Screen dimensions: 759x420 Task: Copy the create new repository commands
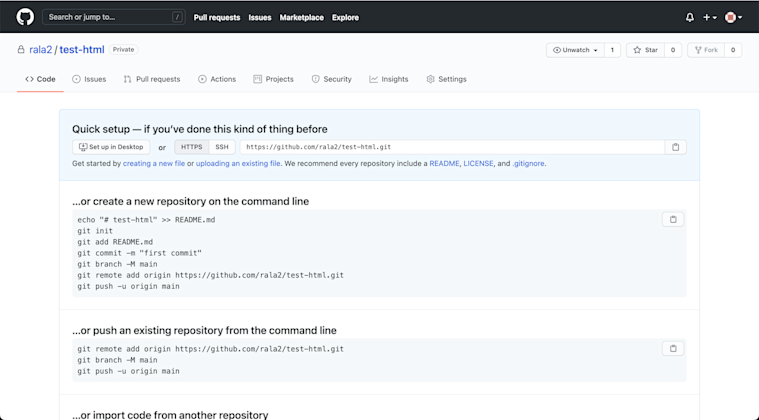coord(673,219)
